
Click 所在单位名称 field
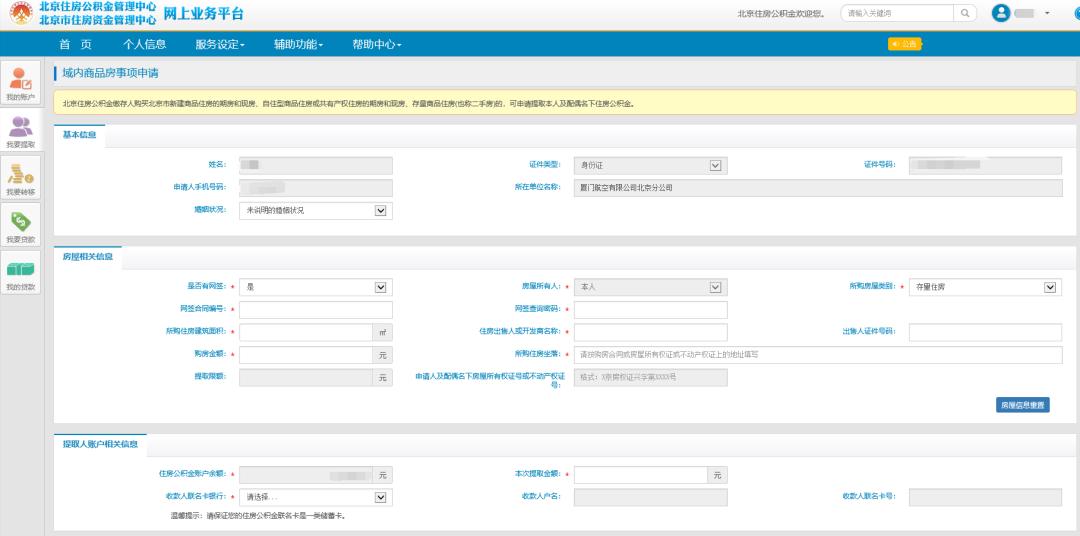(818, 188)
